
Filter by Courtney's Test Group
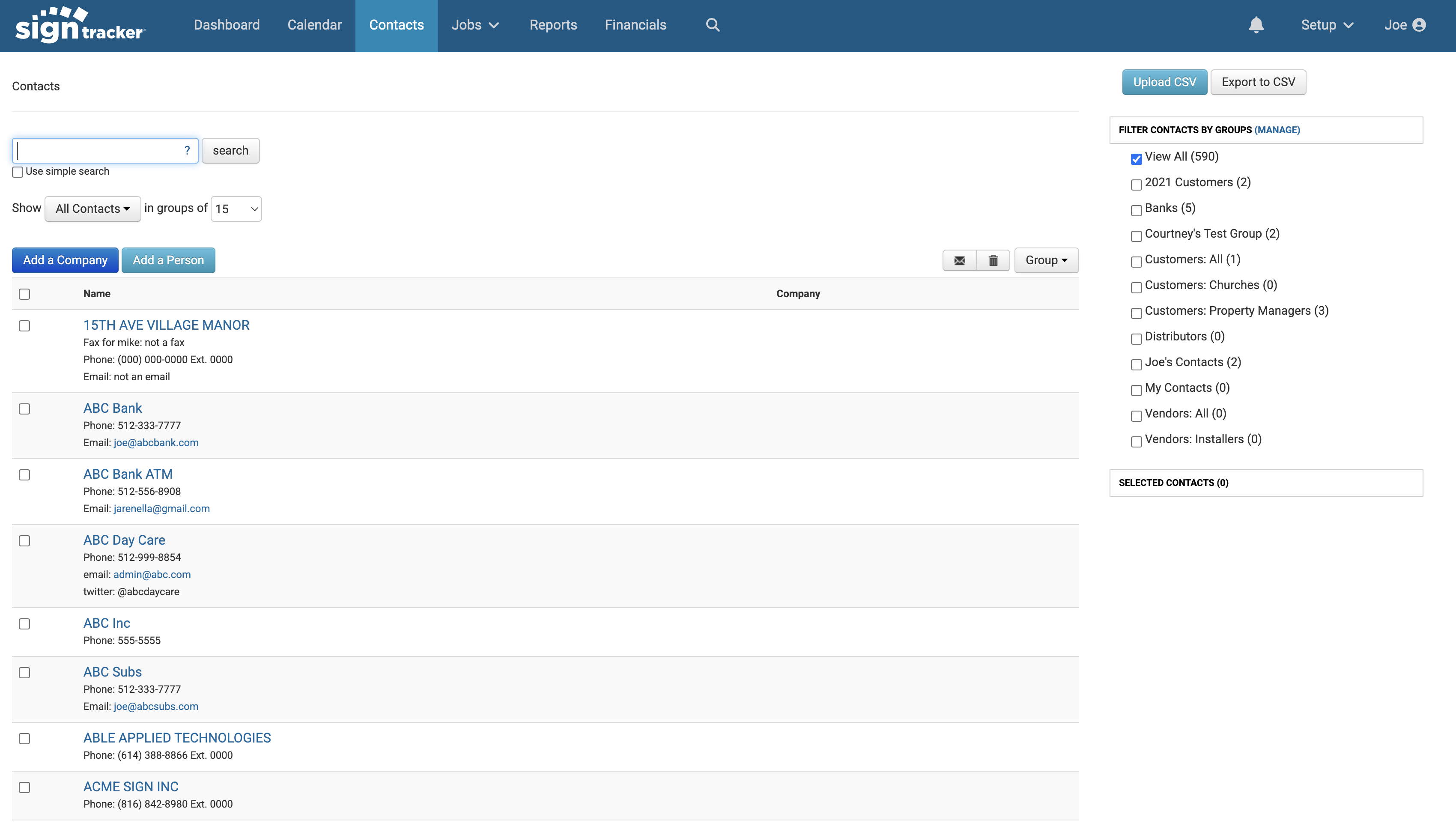pyautogui.click(x=1136, y=236)
